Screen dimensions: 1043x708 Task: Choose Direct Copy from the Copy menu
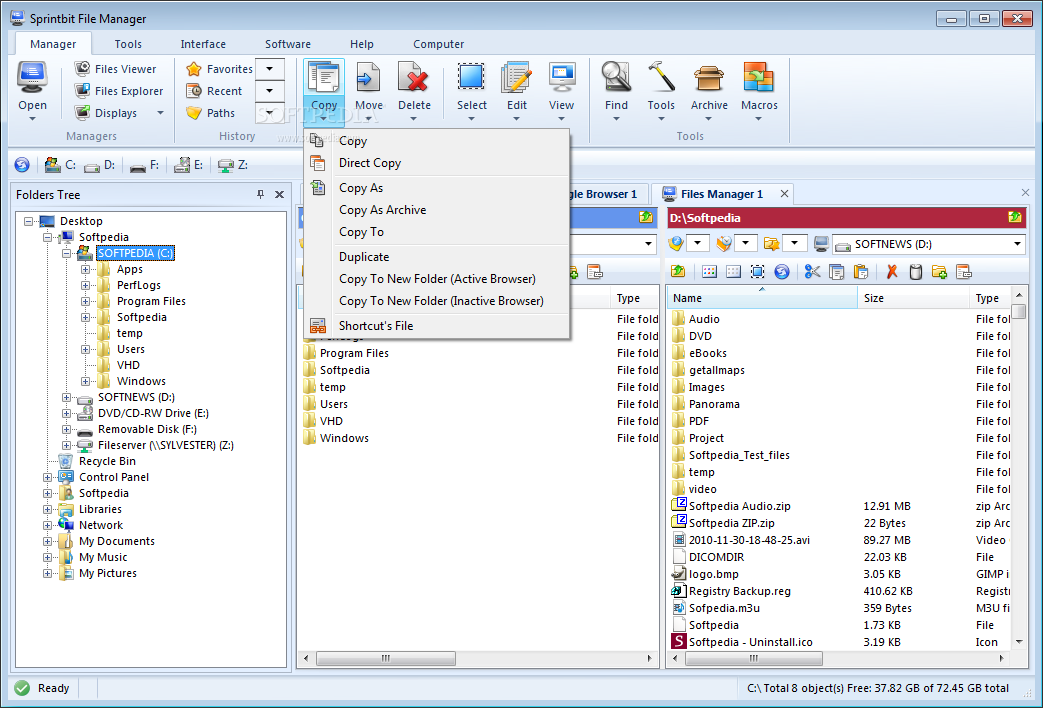point(436,163)
